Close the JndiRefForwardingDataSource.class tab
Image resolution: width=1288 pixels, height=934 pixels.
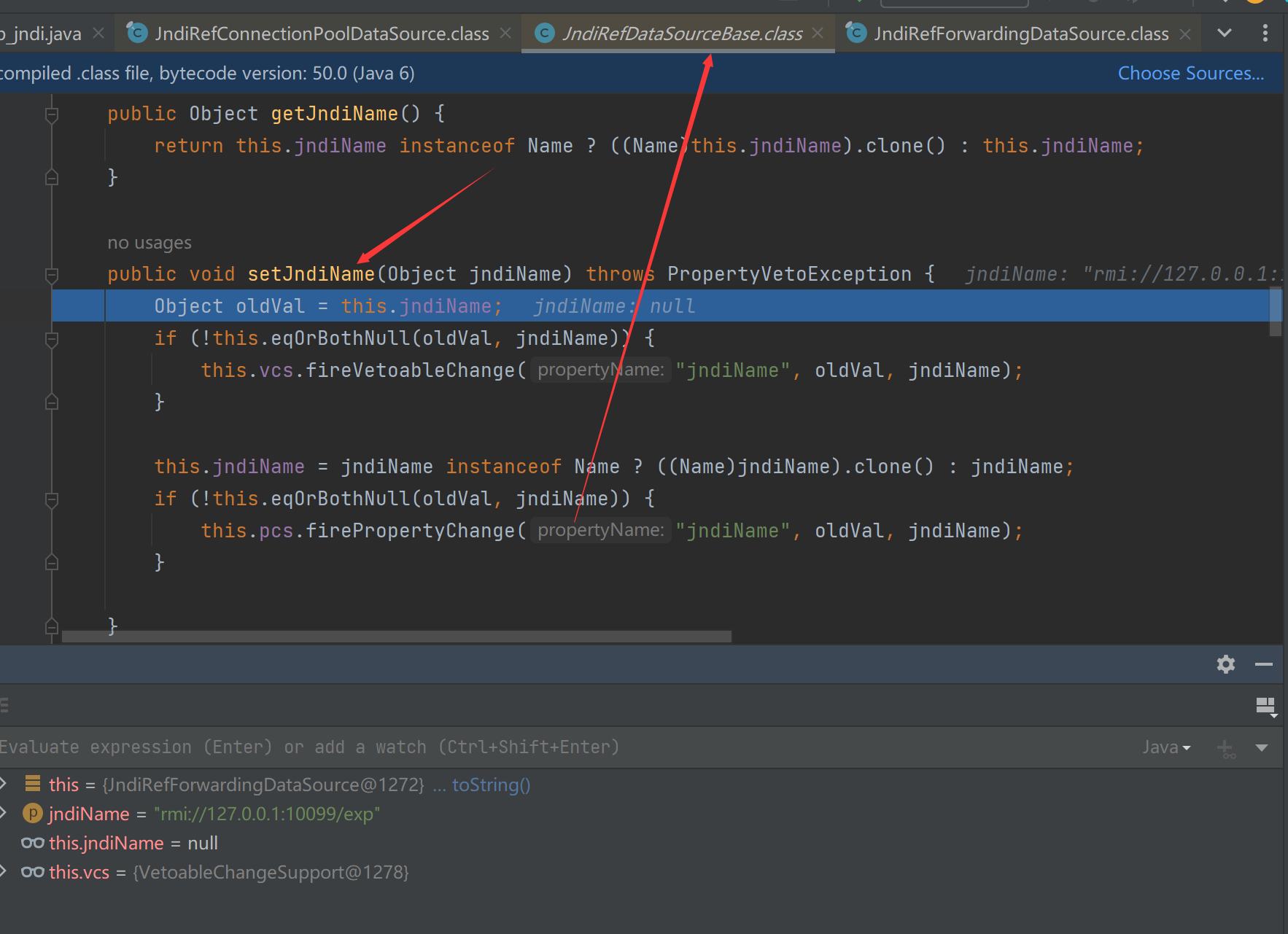click(1185, 34)
